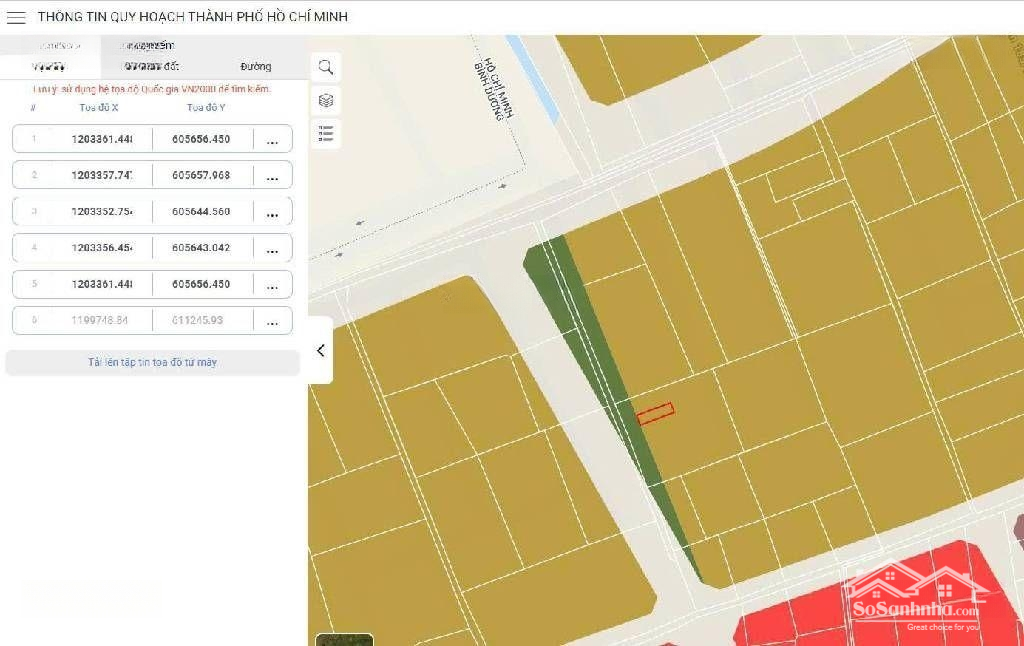Screen dimensions: 1024x646
Task: Switch to the Đường tab
Action: [x=255, y=66]
